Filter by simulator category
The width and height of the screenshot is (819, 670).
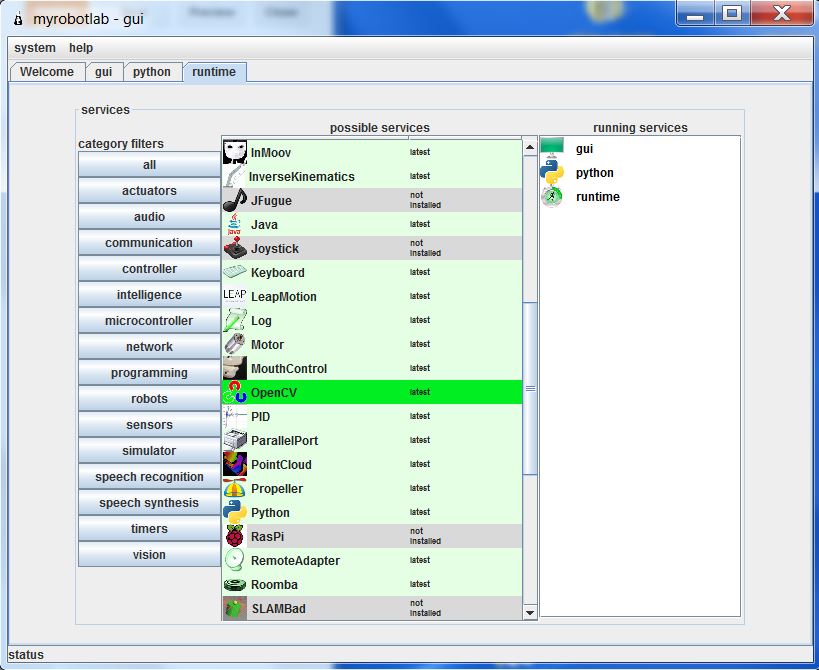coord(149,451)
